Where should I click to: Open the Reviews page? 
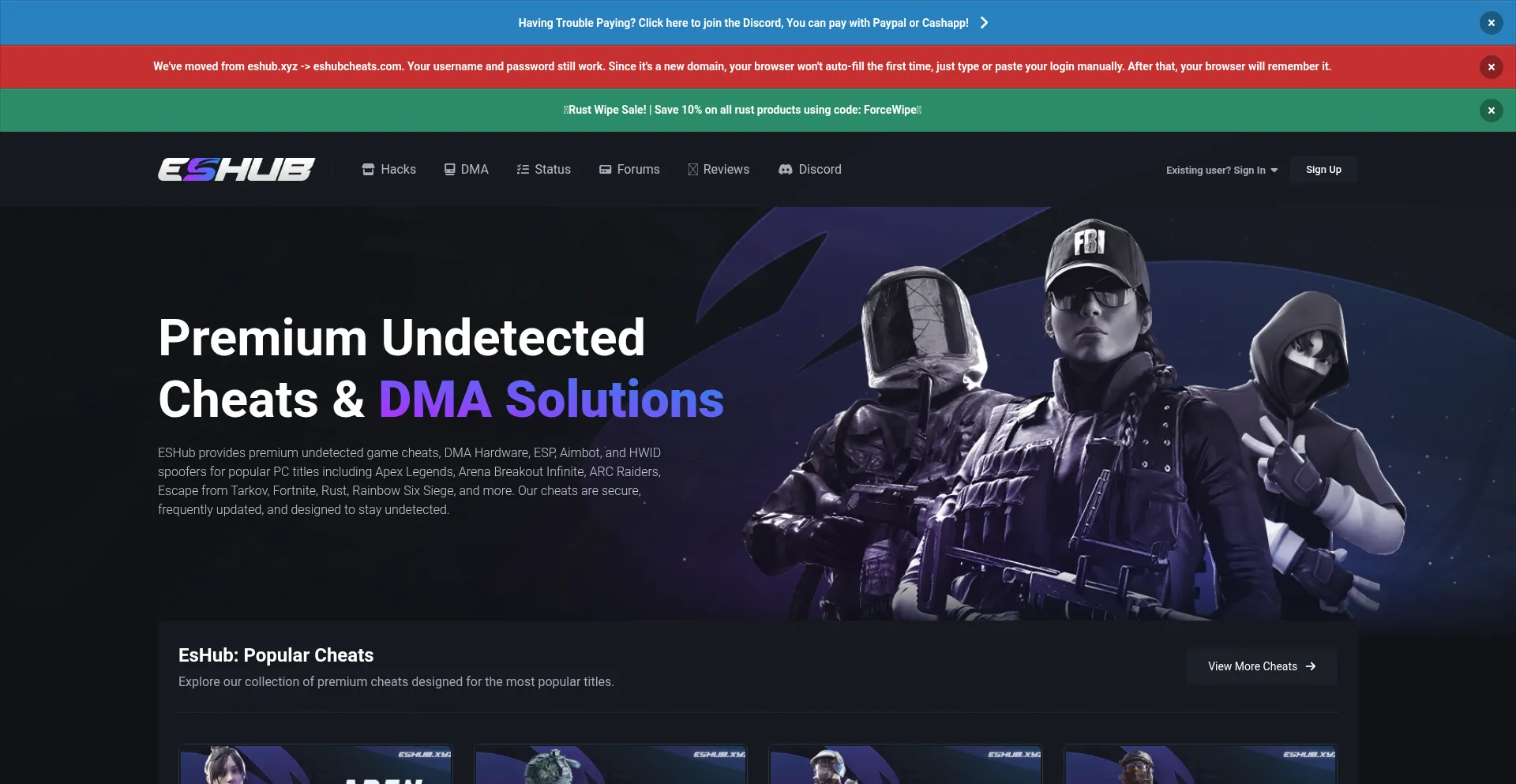[719, 170]
